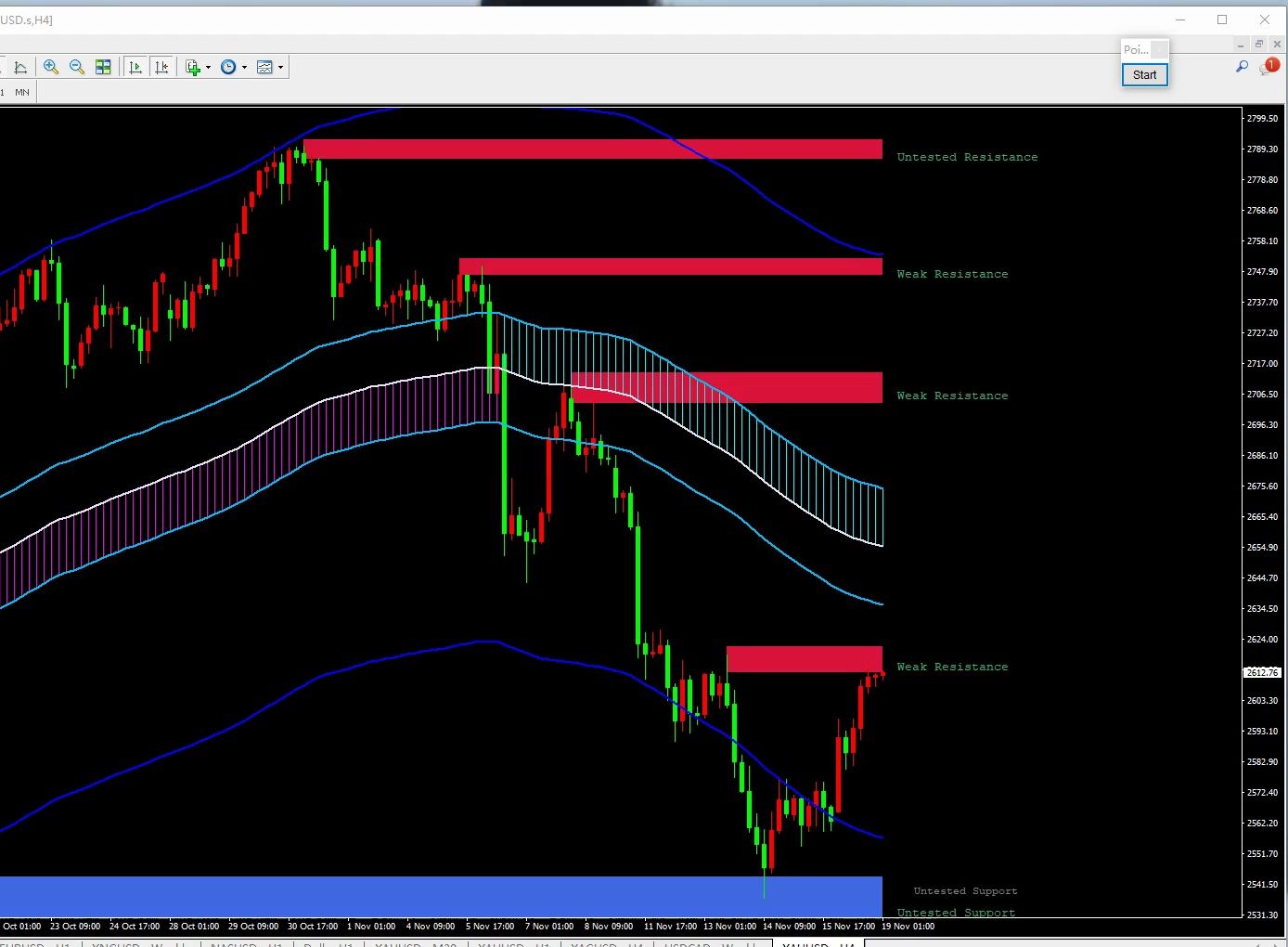Click the '30 Oct 17:00' time label
The height and width of the screenshot is (947, 1288).
pyautogui.click(x=313, y=927)
